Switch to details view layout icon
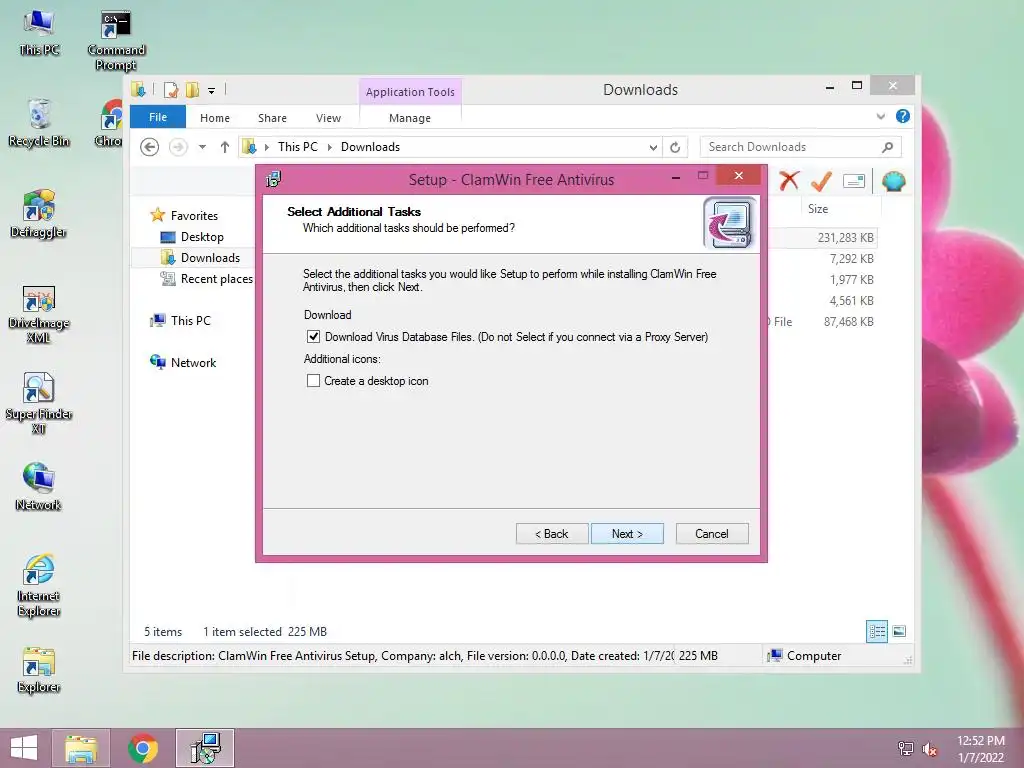Screen dimensions: 1024x768 [x=876, y=631]
